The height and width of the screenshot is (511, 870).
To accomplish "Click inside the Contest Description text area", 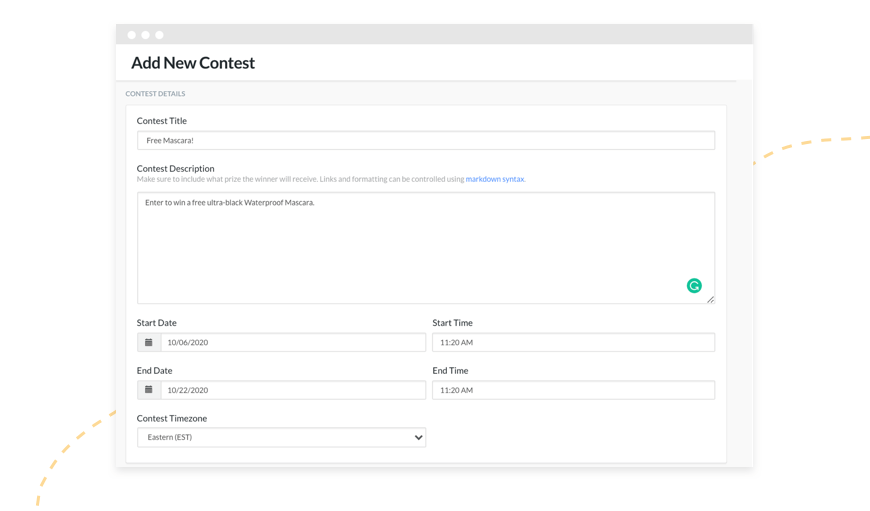I will coord(426,248).
